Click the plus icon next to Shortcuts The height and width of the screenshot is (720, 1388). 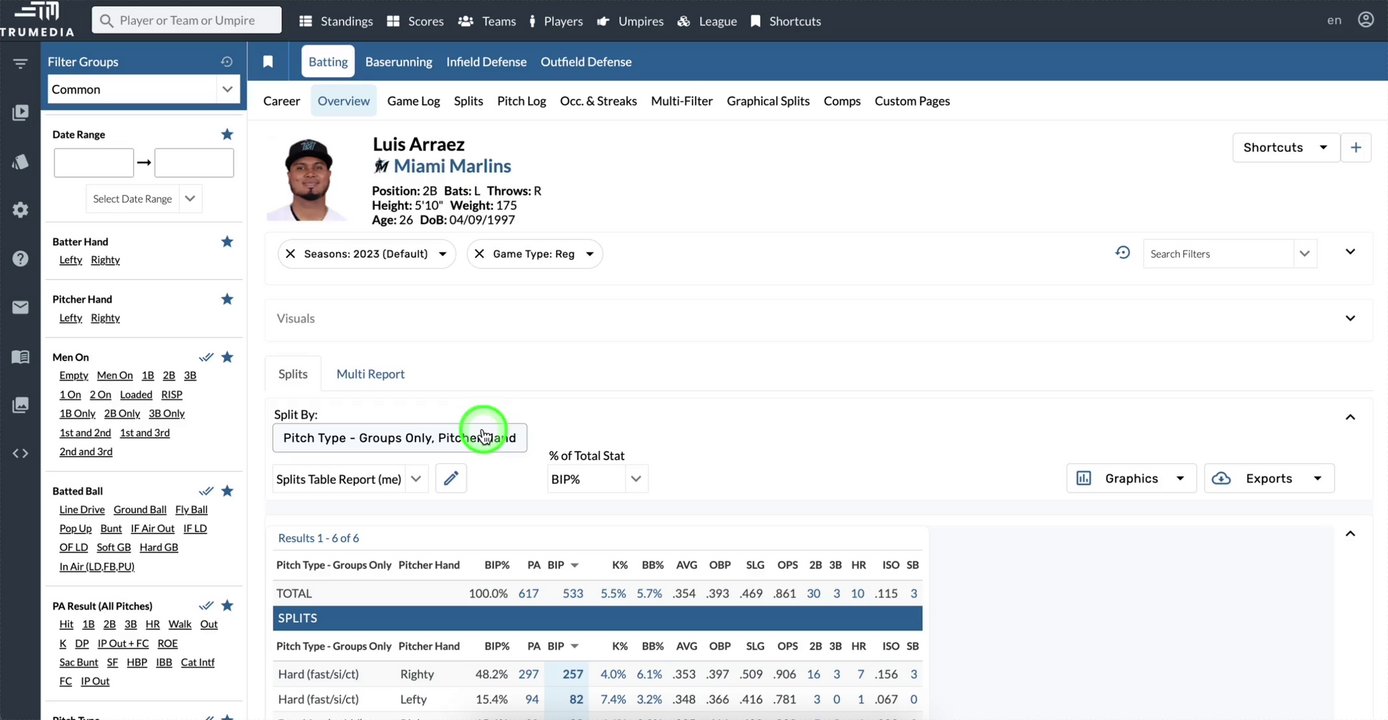(x=1356, y=147)
